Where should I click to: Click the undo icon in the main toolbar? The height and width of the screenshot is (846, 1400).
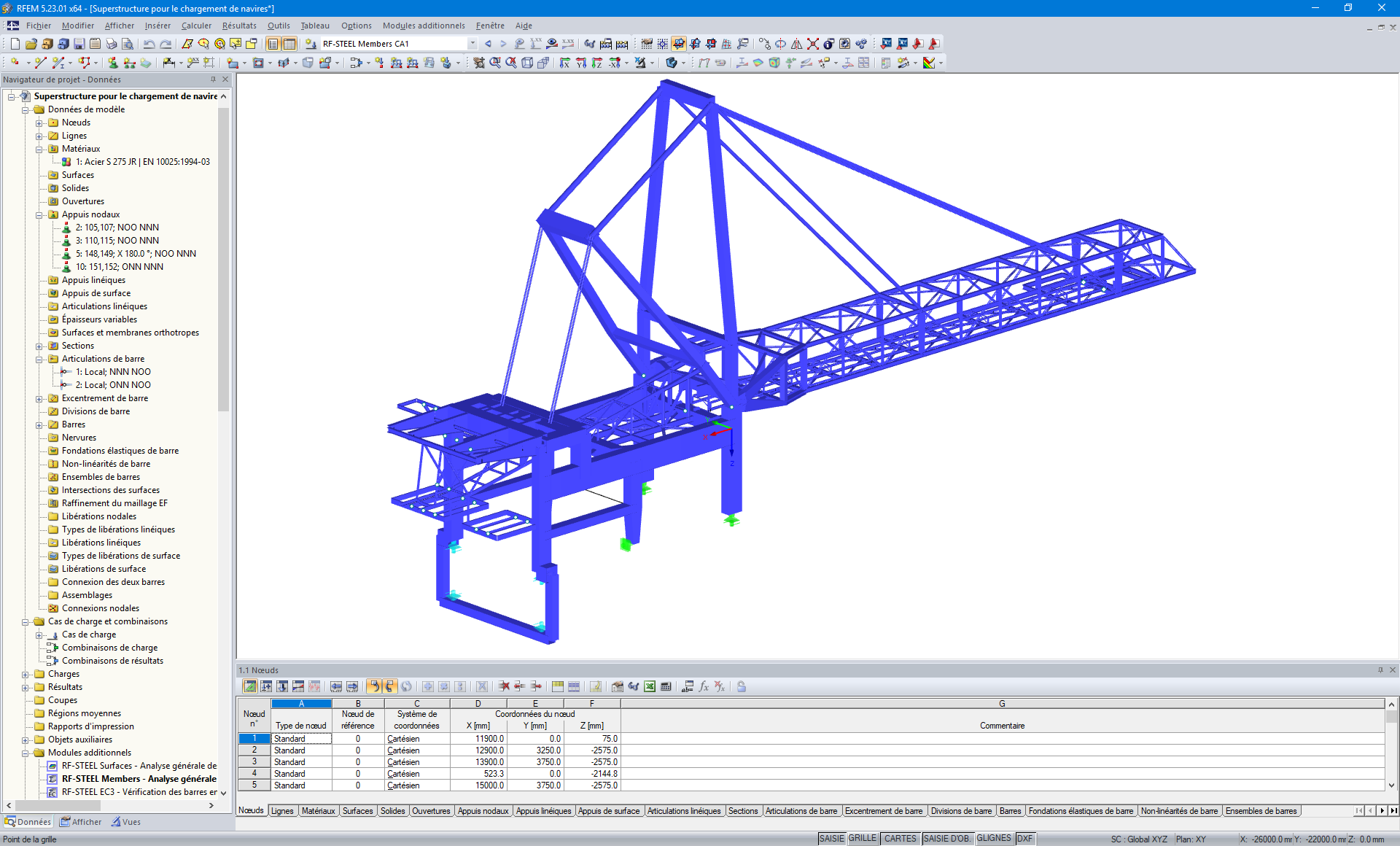point(148,44)
